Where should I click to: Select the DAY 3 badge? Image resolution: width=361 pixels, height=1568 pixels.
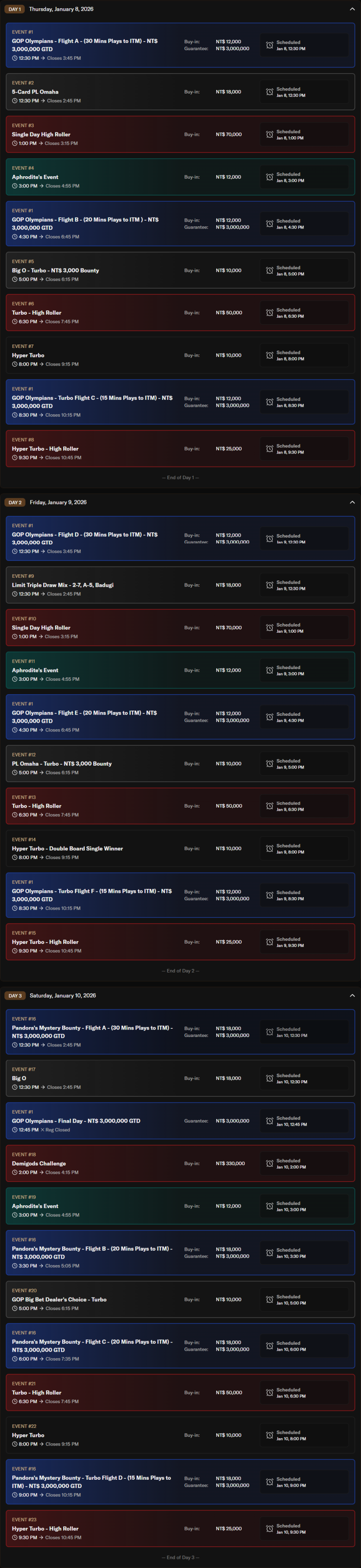15,995
